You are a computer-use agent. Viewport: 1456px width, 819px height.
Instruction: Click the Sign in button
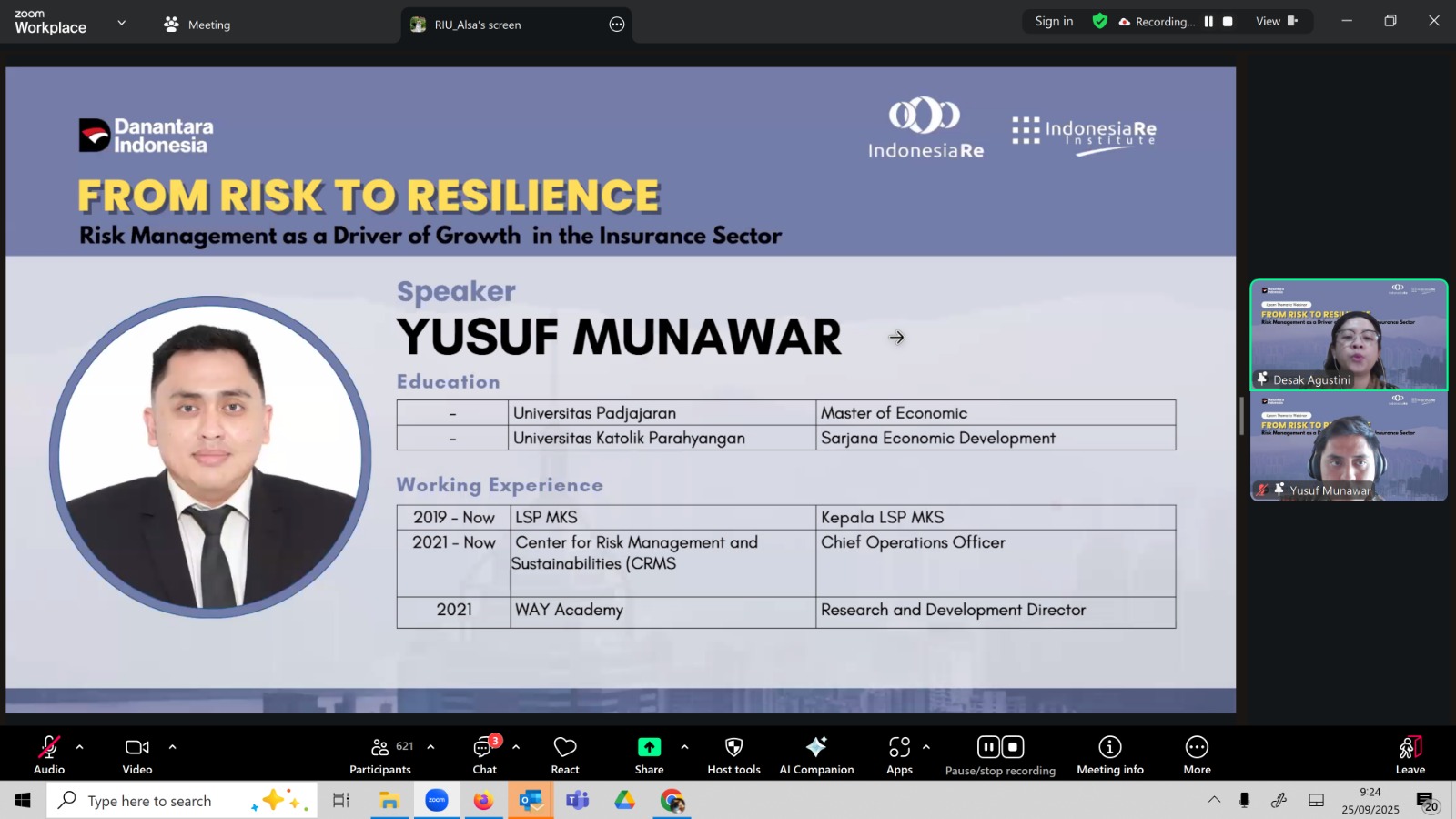click(1054, 22)
